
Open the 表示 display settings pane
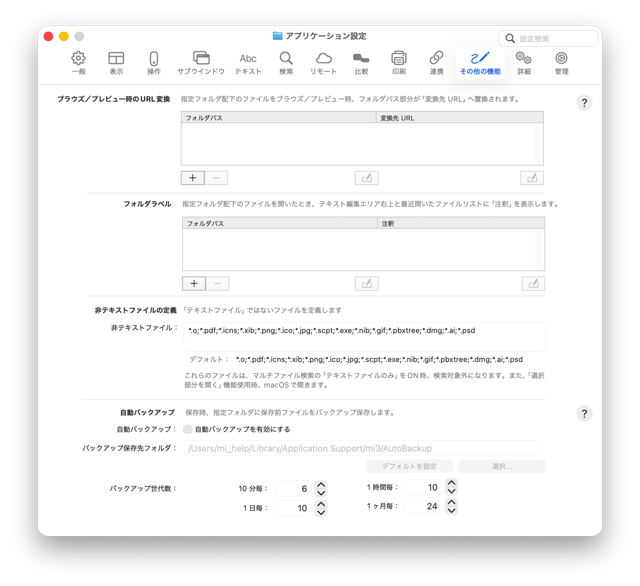pyautogui.click(x=116, y=63)
